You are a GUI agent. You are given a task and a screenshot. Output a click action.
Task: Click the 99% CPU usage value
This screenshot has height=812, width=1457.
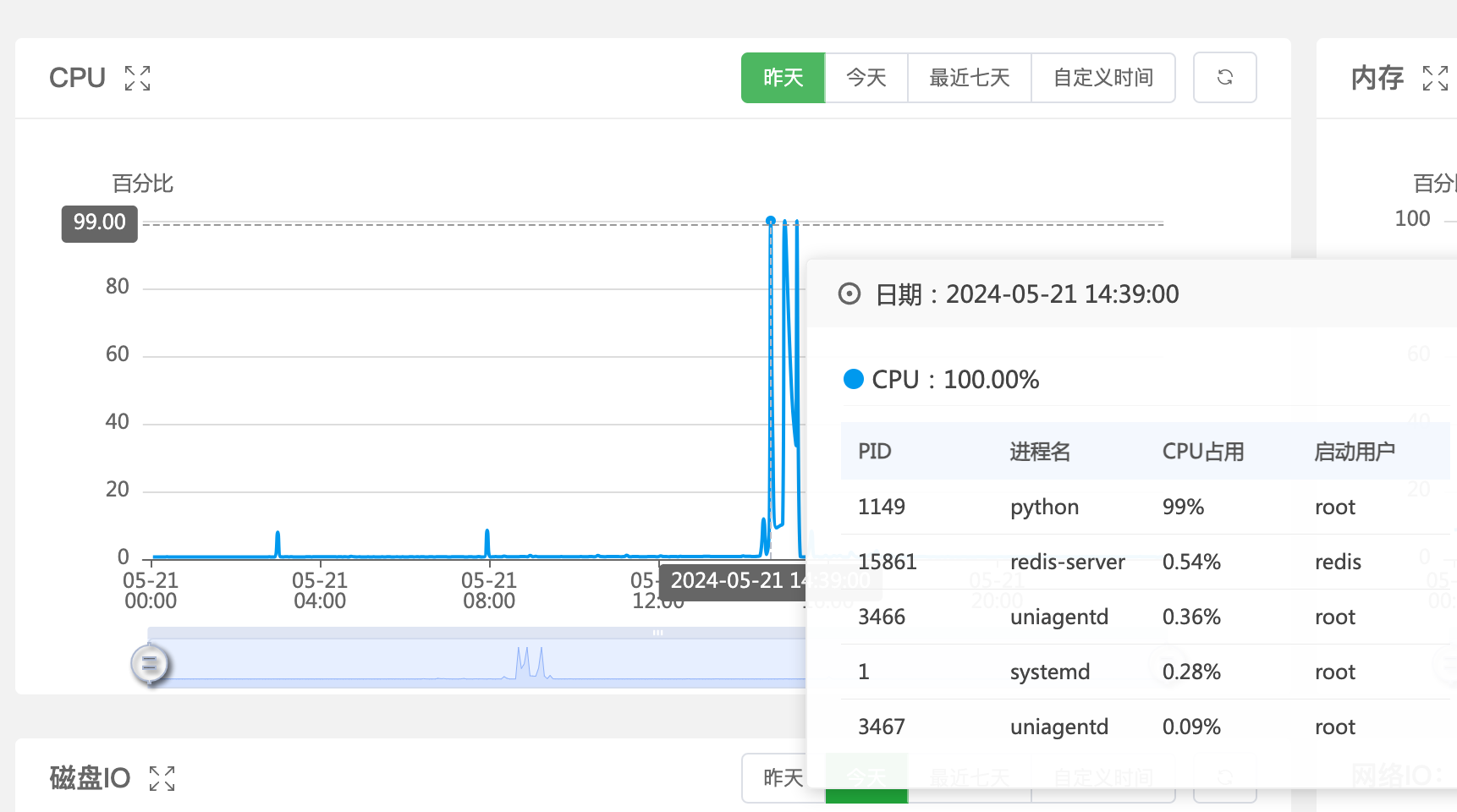point(1183,507)
